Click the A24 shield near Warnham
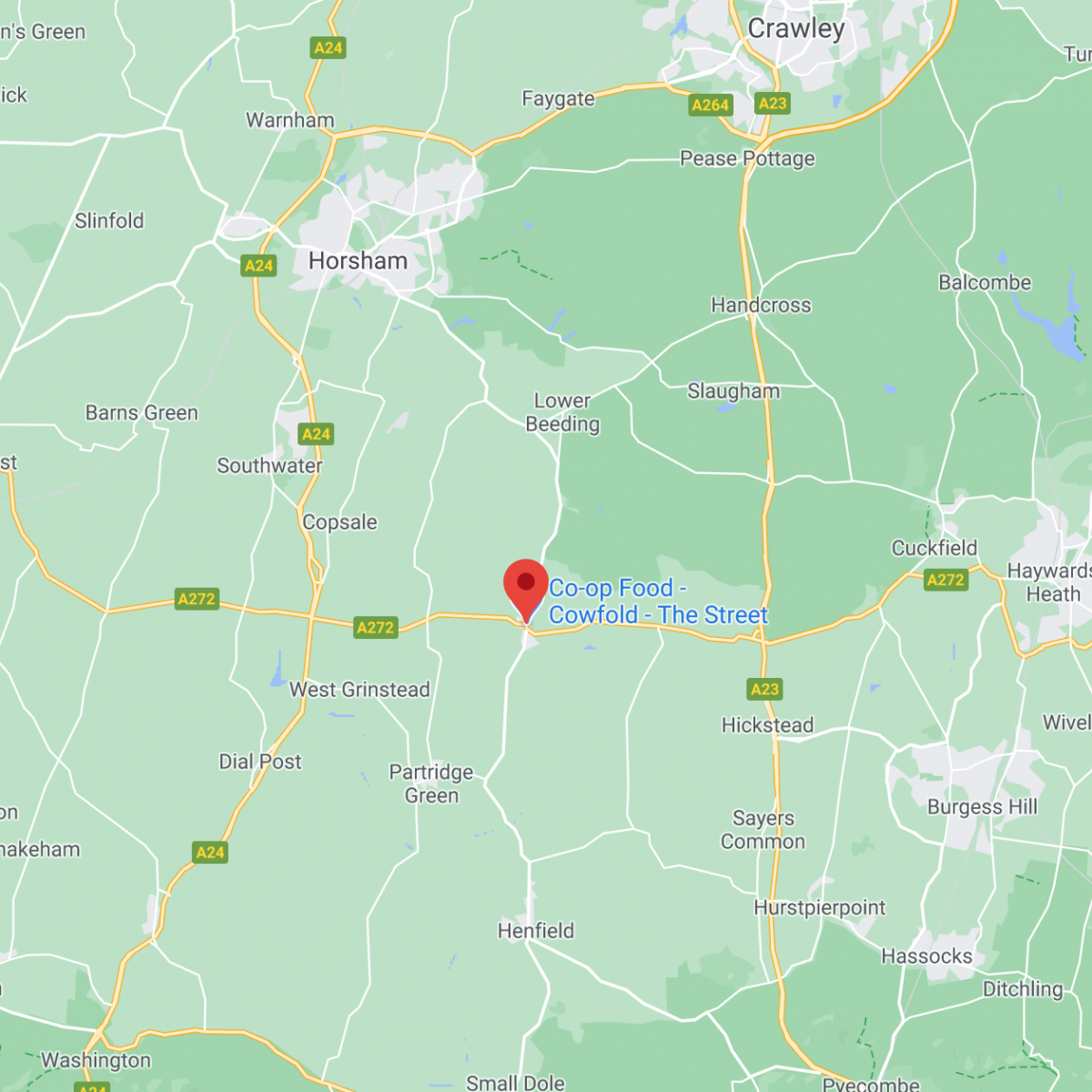 click(328, 47)
